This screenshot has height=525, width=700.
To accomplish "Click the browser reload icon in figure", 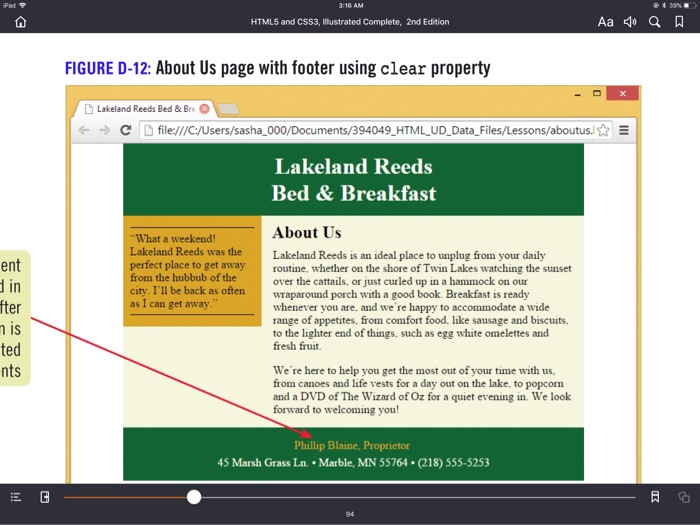I will click(126, 130).
